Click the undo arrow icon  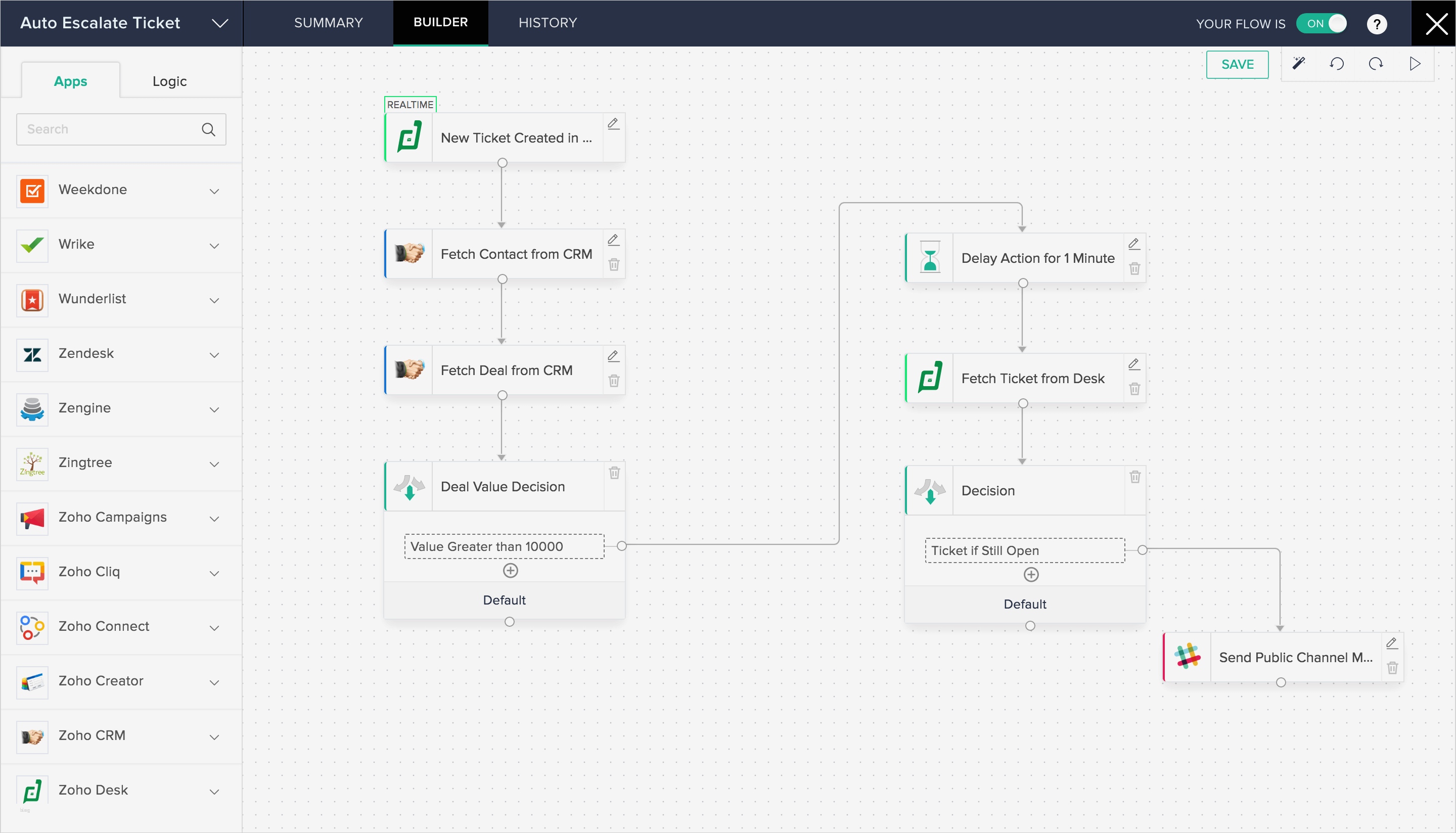click(1337, 64)
